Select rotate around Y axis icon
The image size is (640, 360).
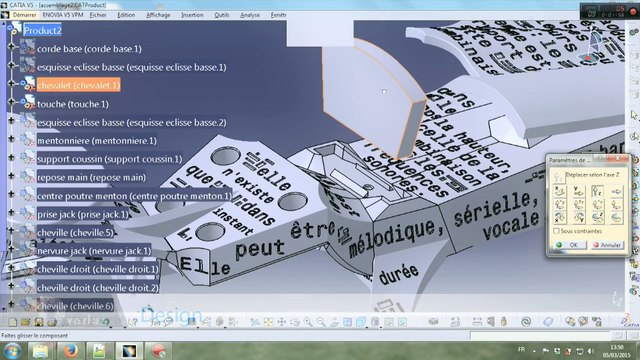point(579,218)
